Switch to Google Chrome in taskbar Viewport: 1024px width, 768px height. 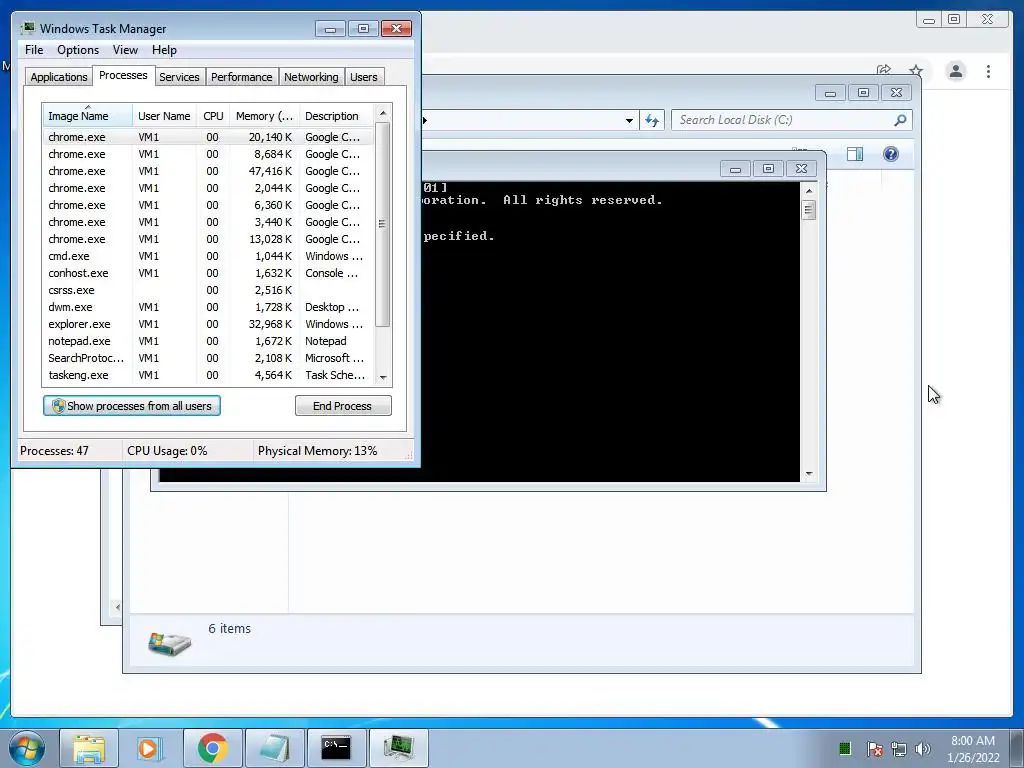click(212, 748)
